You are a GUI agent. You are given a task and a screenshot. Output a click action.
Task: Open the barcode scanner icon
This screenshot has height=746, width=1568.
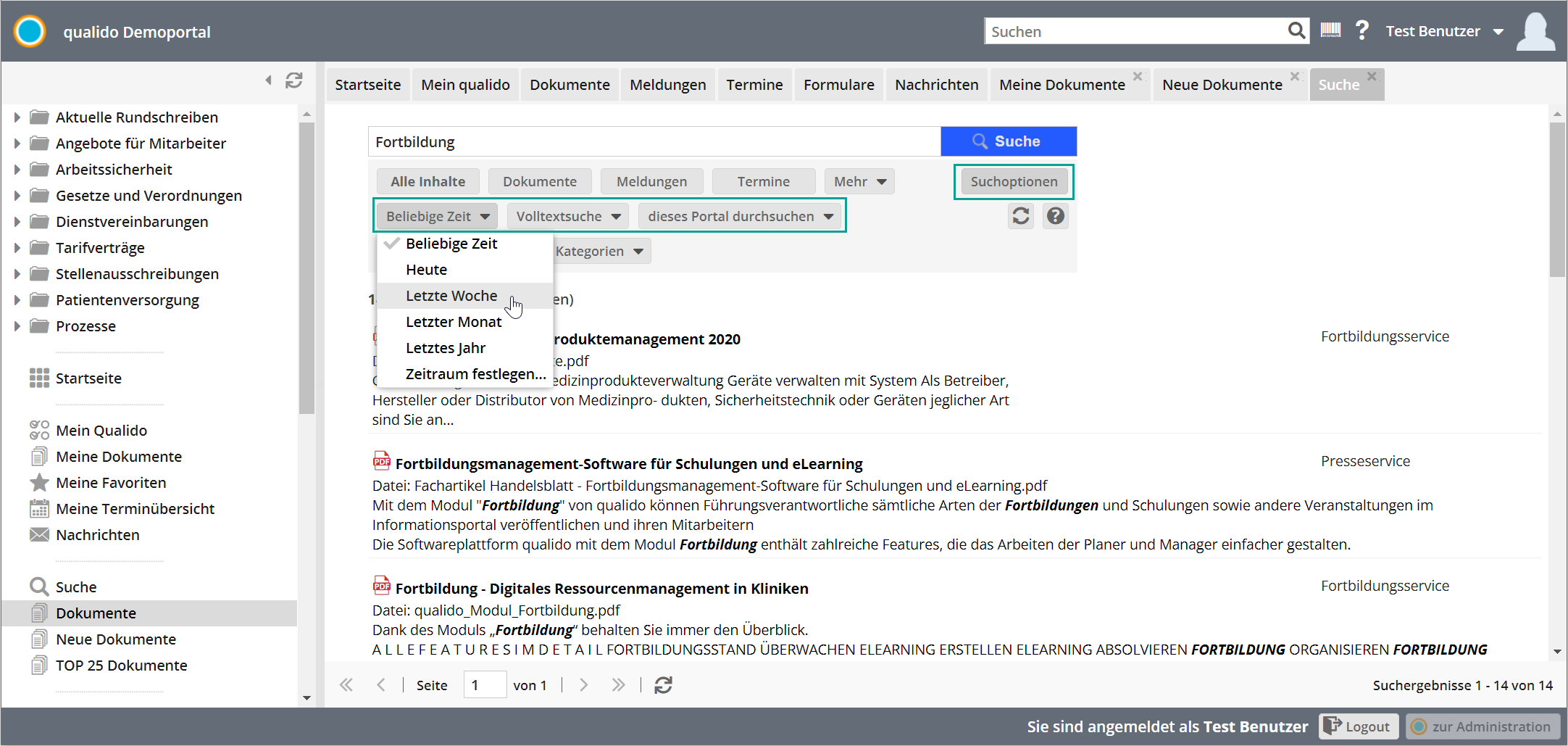(x=1330, y=30)
